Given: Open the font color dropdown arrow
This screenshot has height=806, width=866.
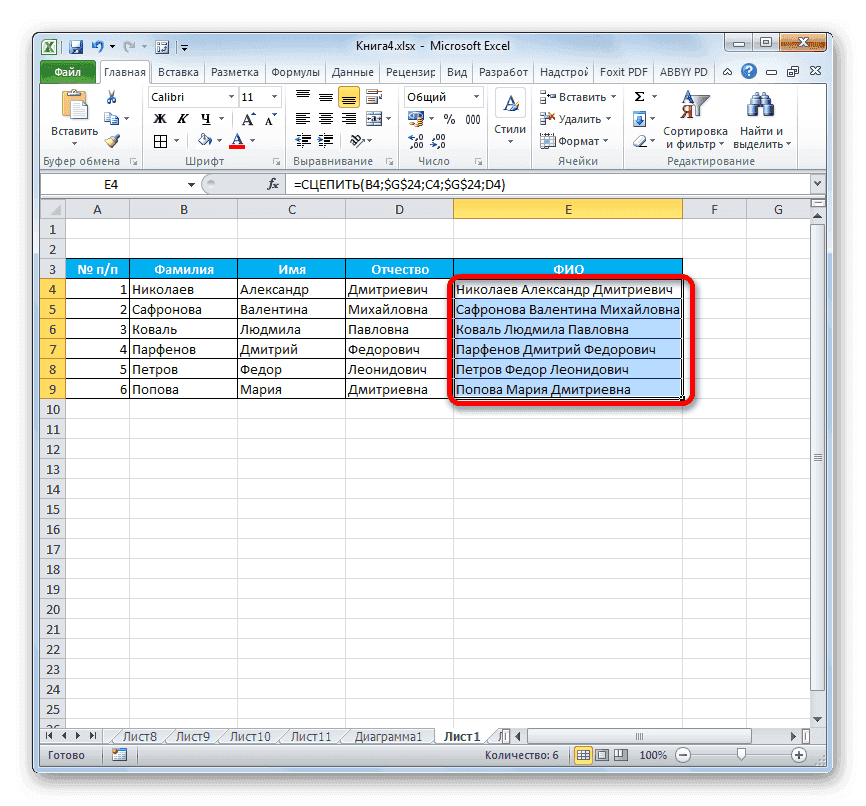Looking at the screenshot, I should coord(251,140).
